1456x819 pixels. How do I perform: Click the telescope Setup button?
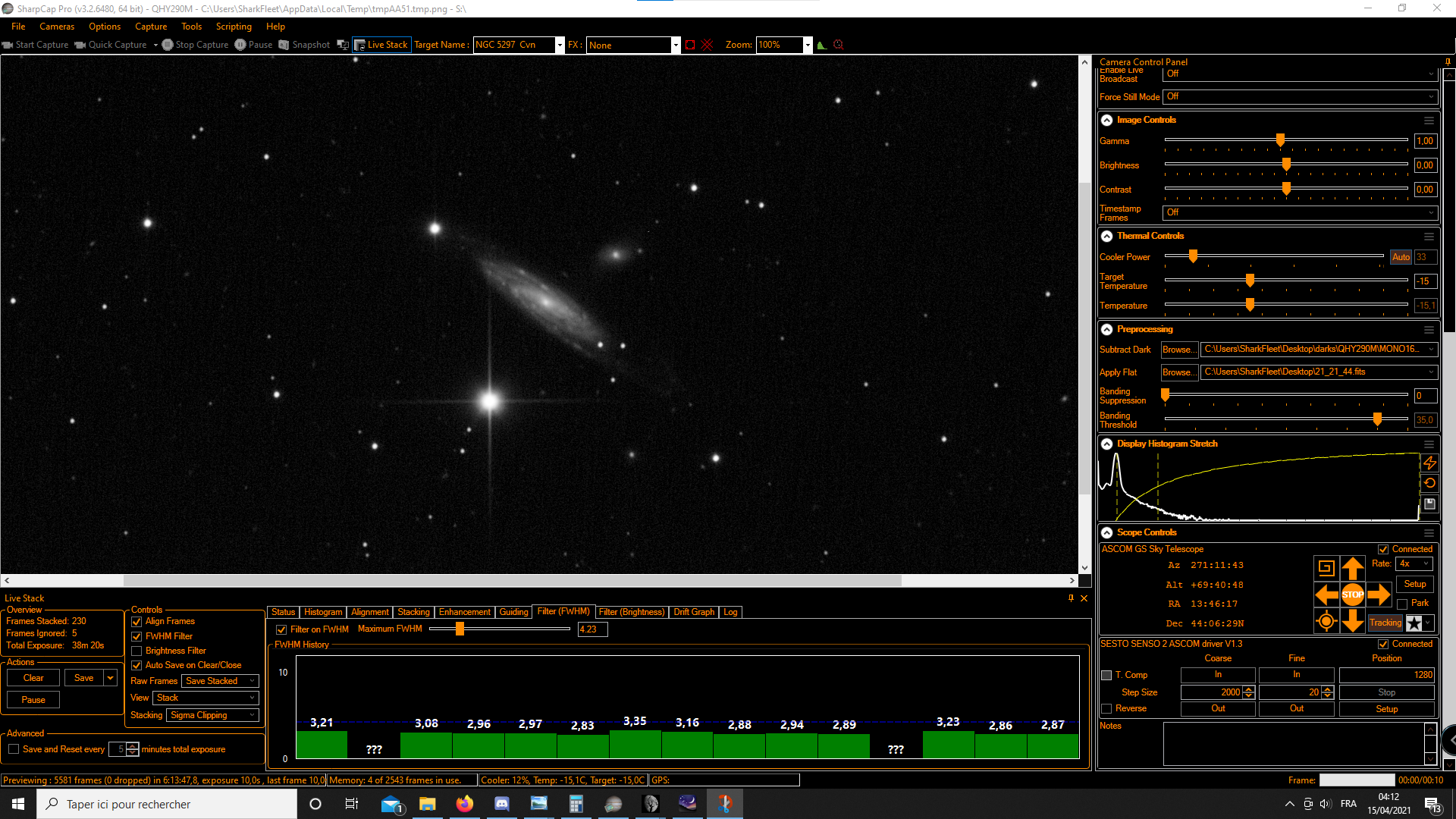1415,584
